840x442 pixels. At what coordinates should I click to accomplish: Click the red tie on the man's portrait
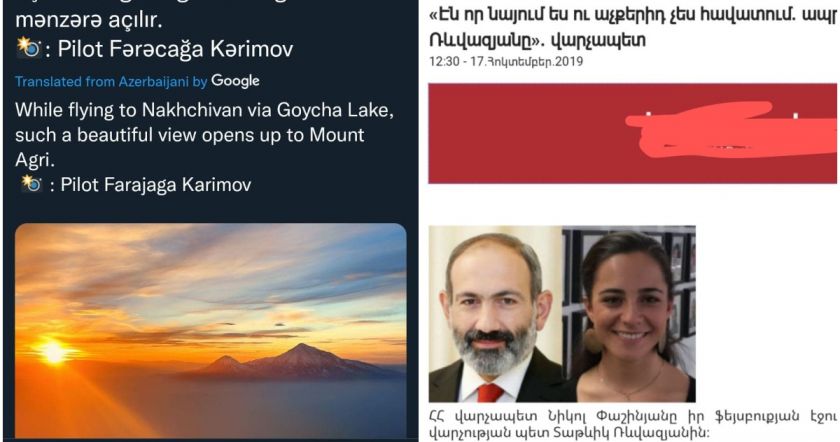489,393
